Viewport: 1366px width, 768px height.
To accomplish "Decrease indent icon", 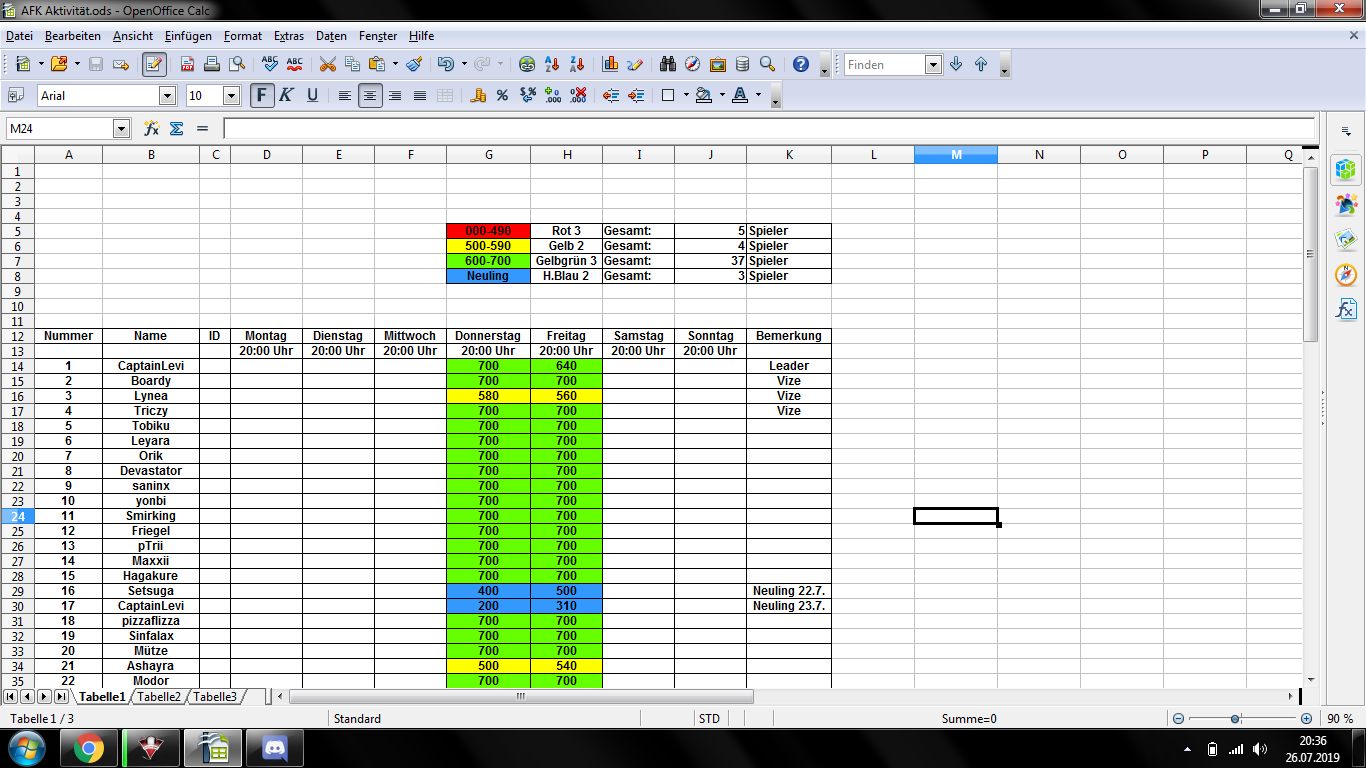I will [611, 95].
